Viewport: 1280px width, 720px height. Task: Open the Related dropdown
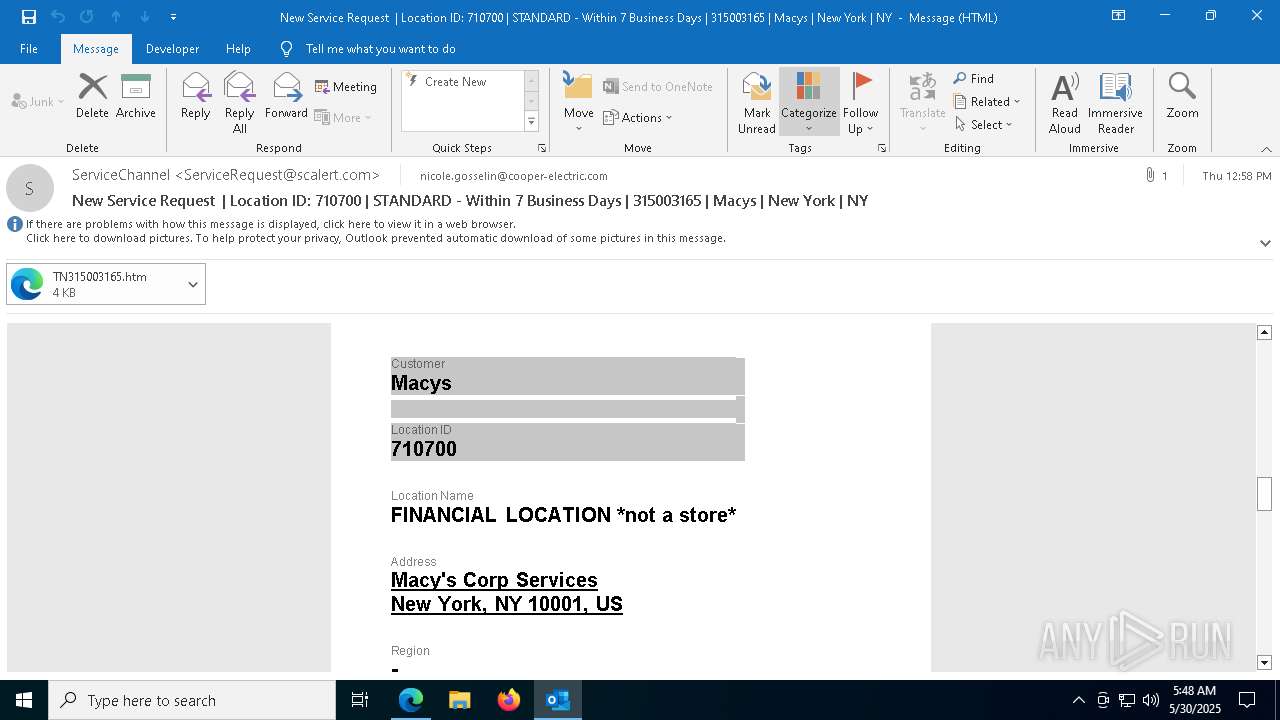tap(987, 101)
